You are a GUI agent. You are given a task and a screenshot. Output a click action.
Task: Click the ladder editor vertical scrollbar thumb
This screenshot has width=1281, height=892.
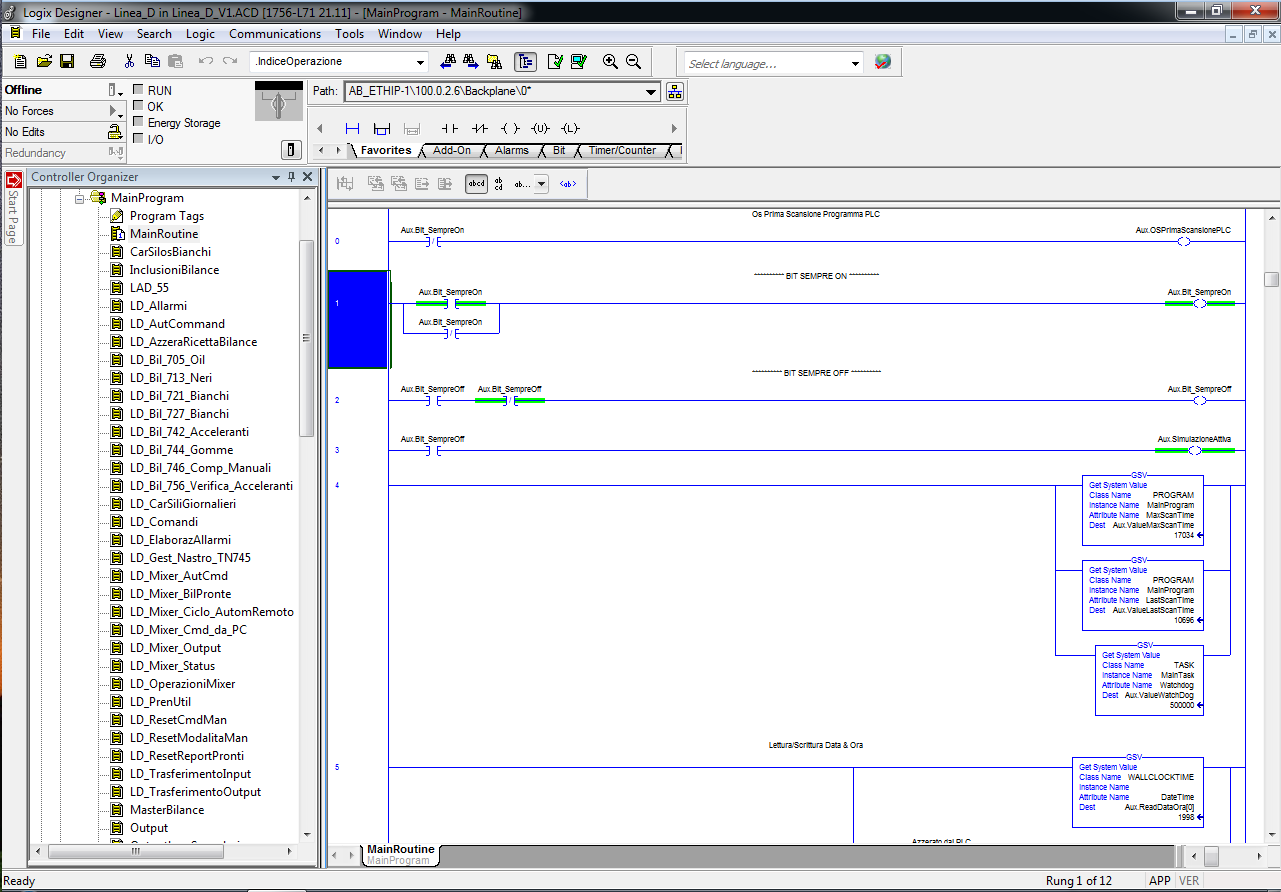tap(1271, 279)
